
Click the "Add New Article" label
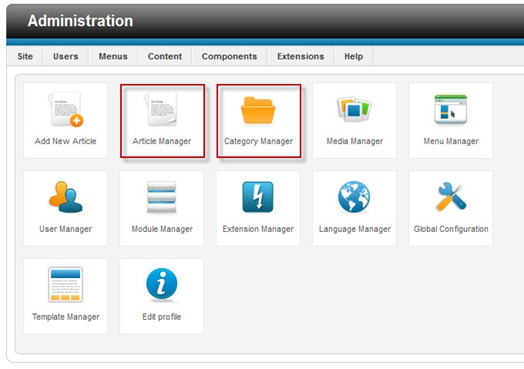click(x=66, y=141)
